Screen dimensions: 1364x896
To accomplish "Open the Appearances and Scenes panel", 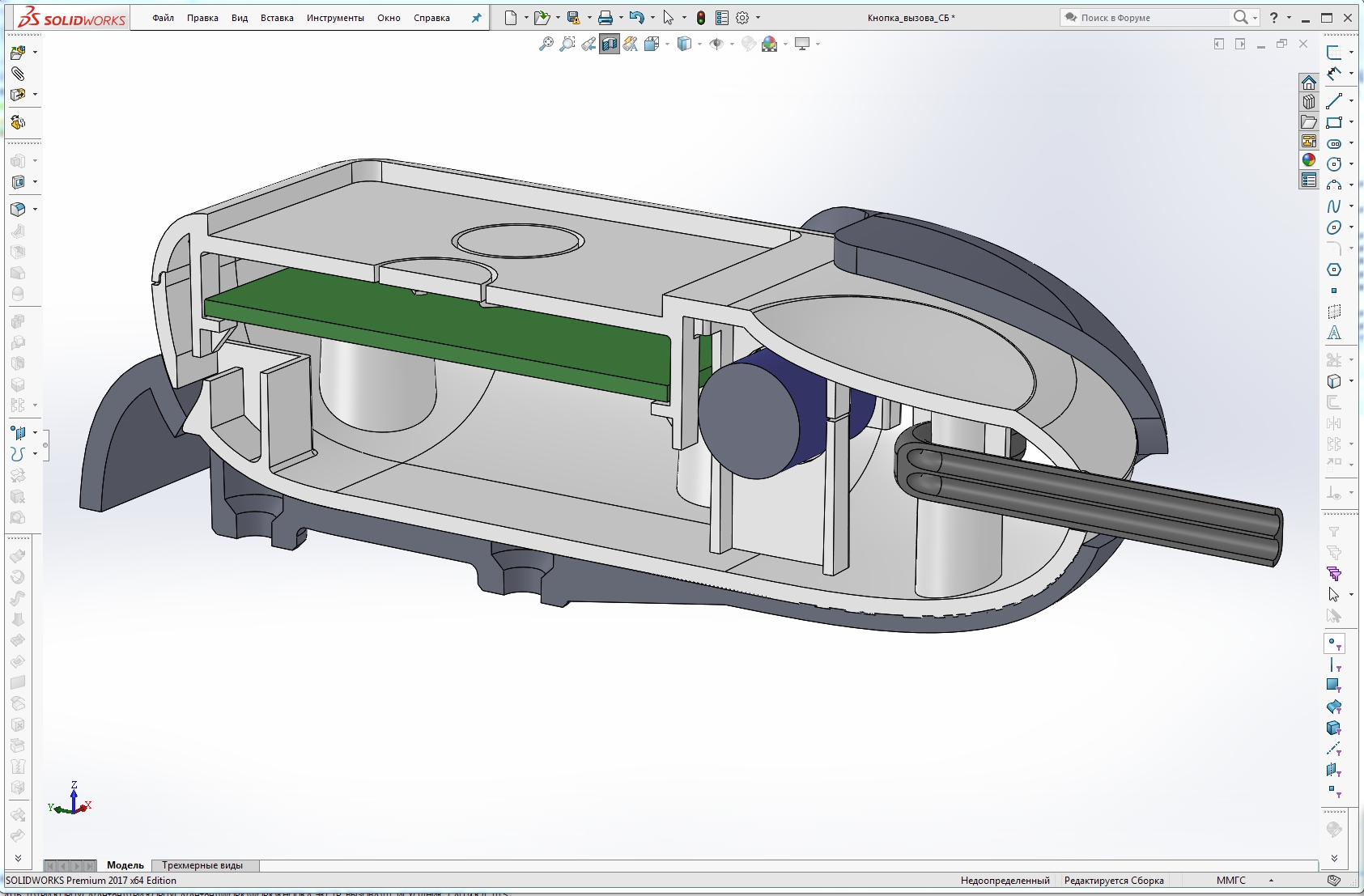I will pyautogui.click(x=1310, y=159).
